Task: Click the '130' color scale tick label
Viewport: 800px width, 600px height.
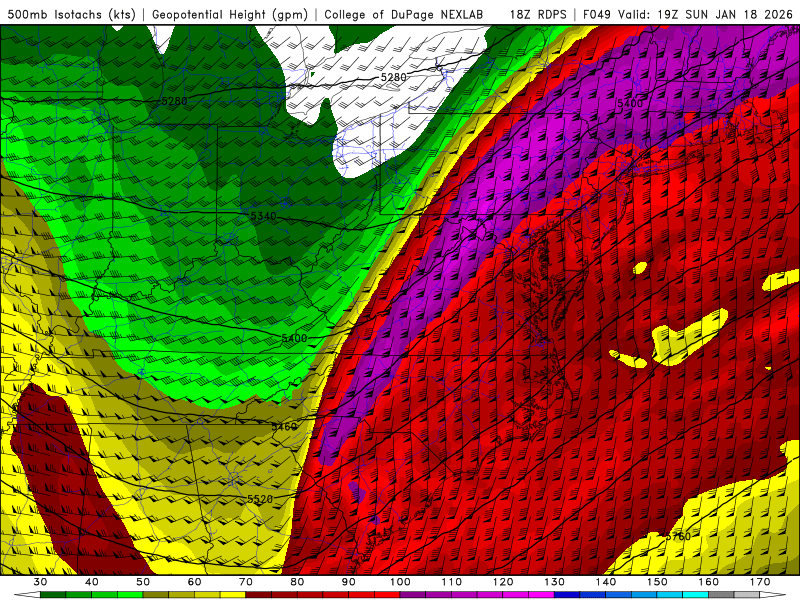Action: [x=555, y=582]
